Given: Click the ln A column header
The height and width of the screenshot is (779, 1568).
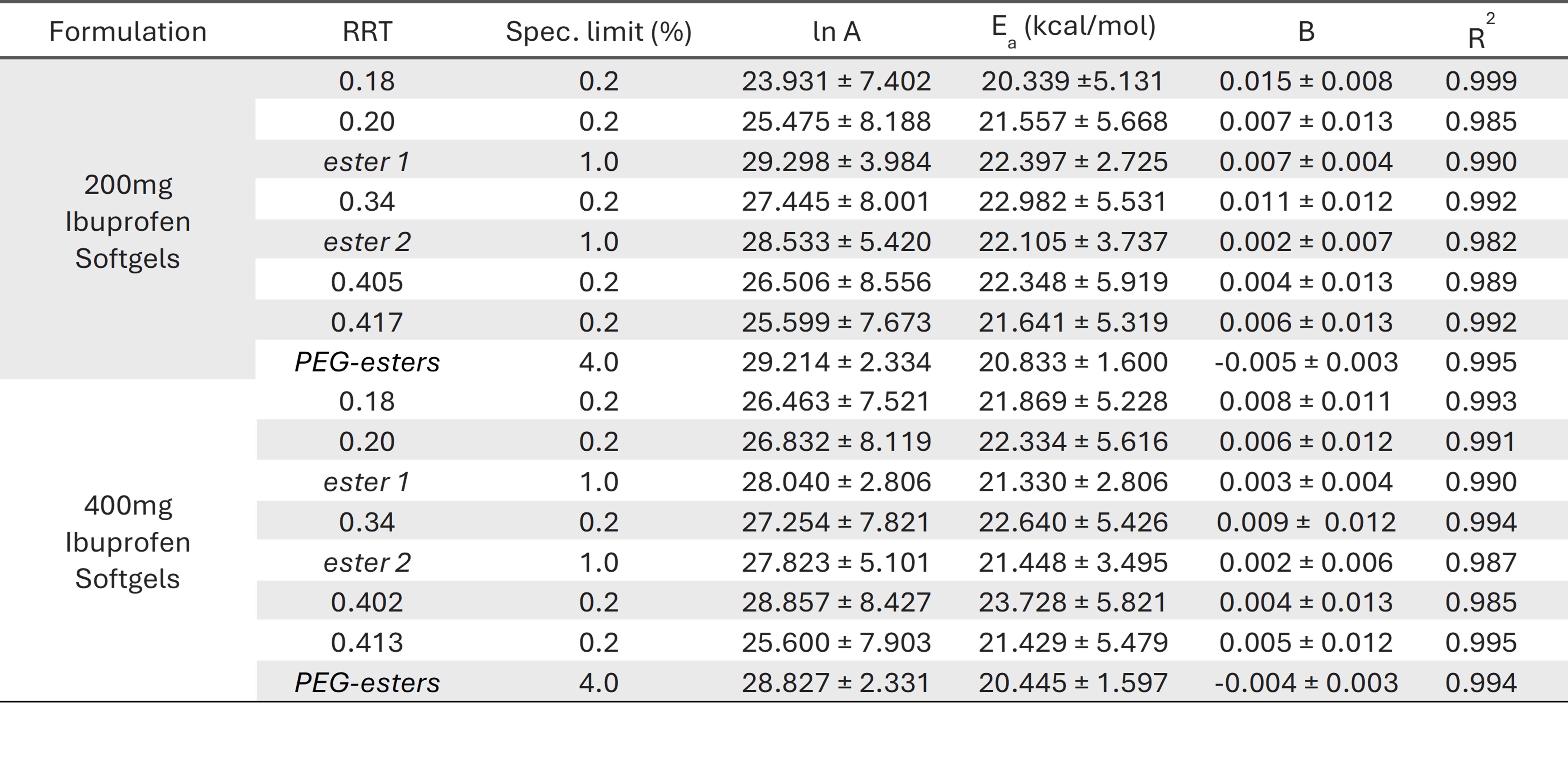Looking at the screenshot, I should pyautogui.click(x=836, y=32).
